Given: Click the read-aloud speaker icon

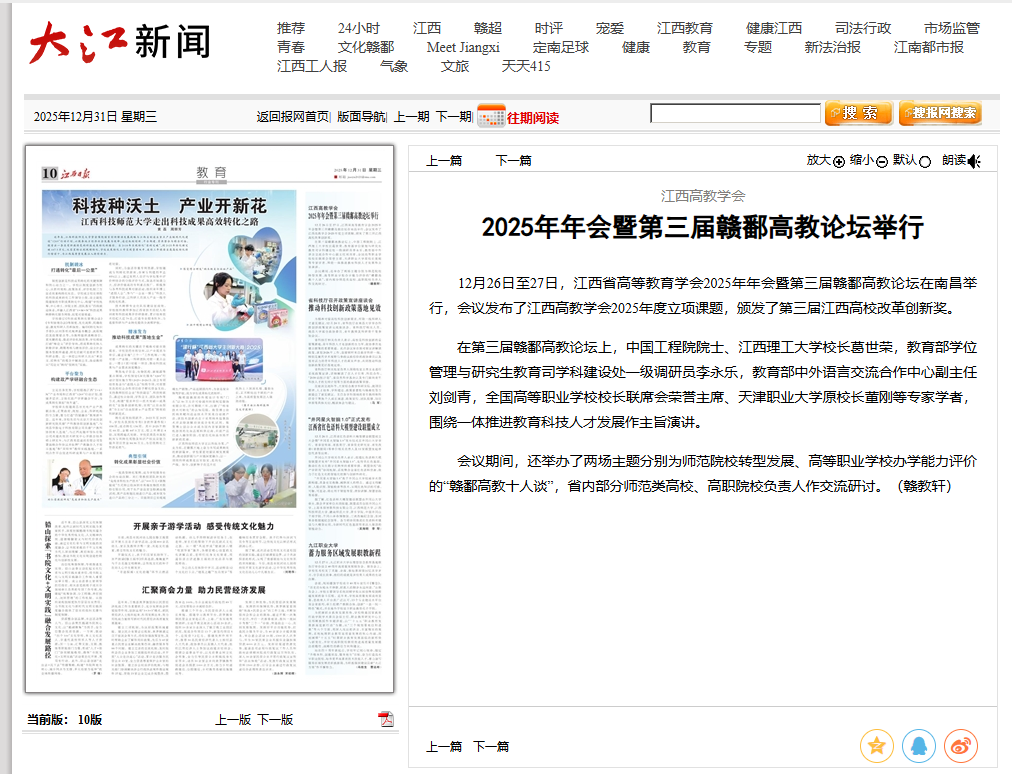Looking at the screenshot, I should 975,161.
